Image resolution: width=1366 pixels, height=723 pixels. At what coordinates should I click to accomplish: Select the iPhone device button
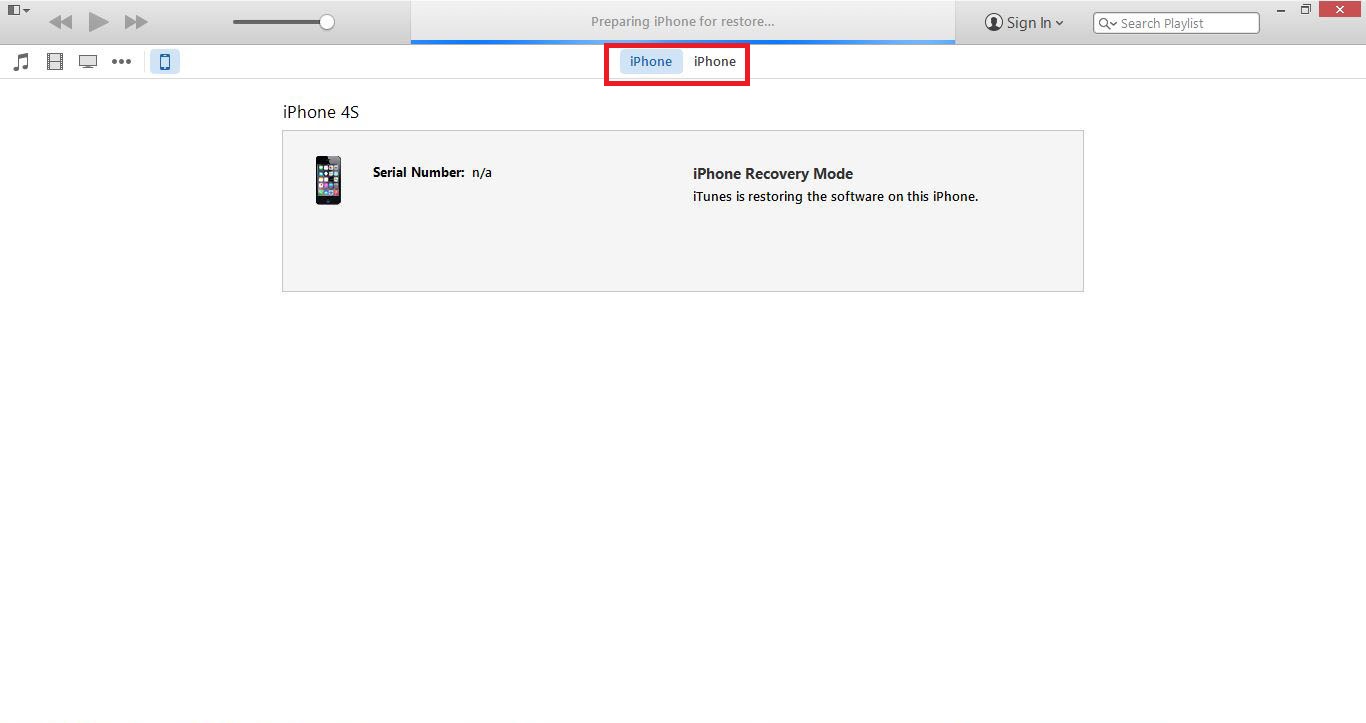pyautogui.click(x=165, y=62)
